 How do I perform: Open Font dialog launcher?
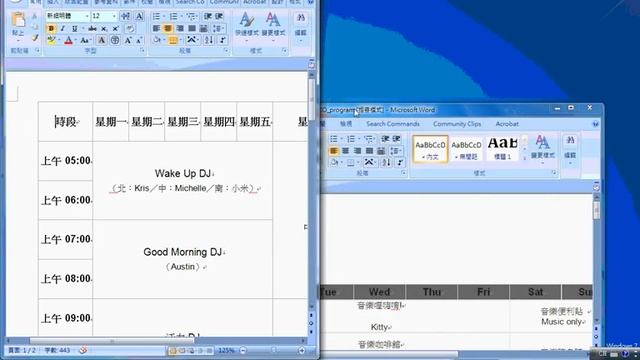point(142,51)
